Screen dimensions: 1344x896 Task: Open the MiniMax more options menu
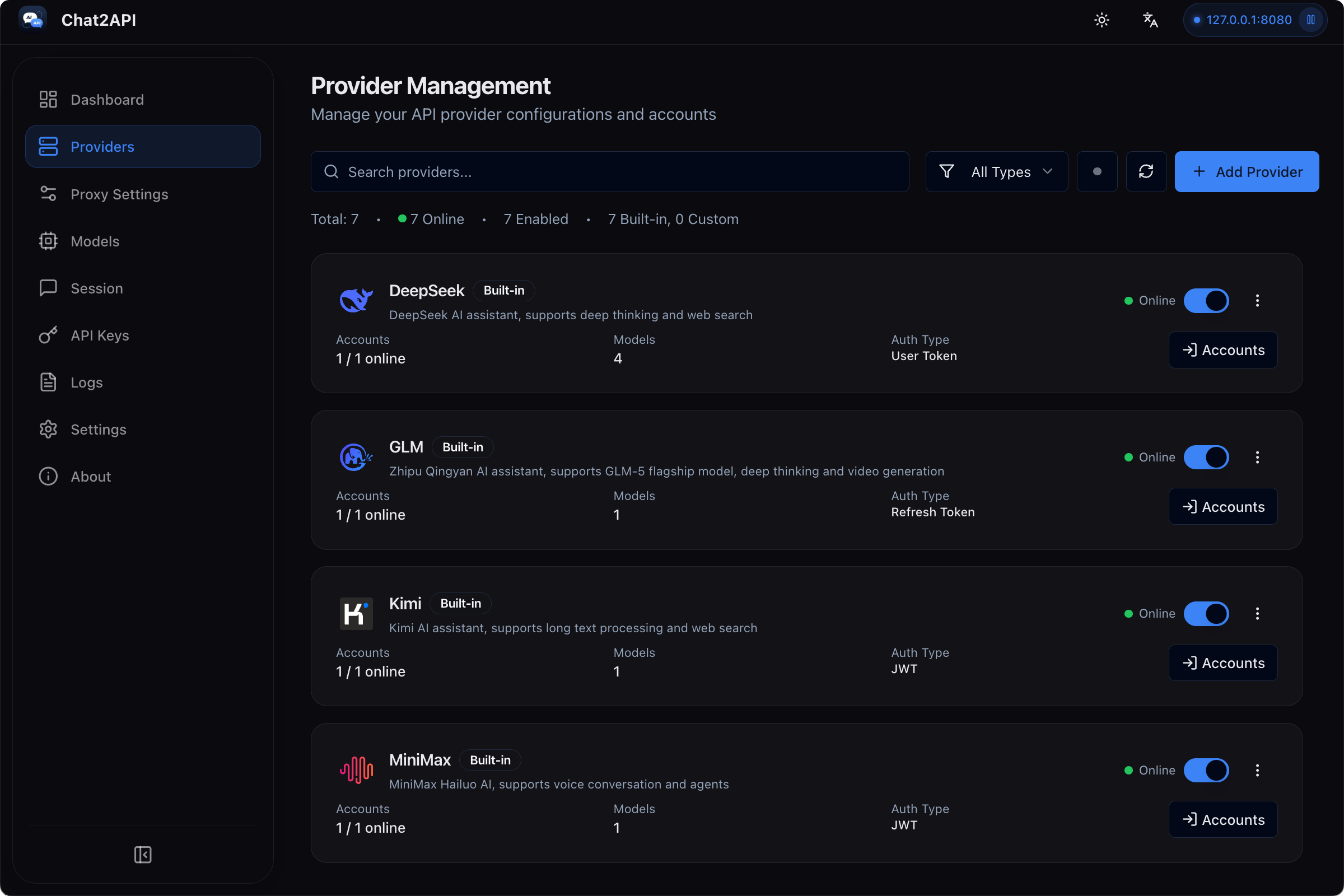1257,771
